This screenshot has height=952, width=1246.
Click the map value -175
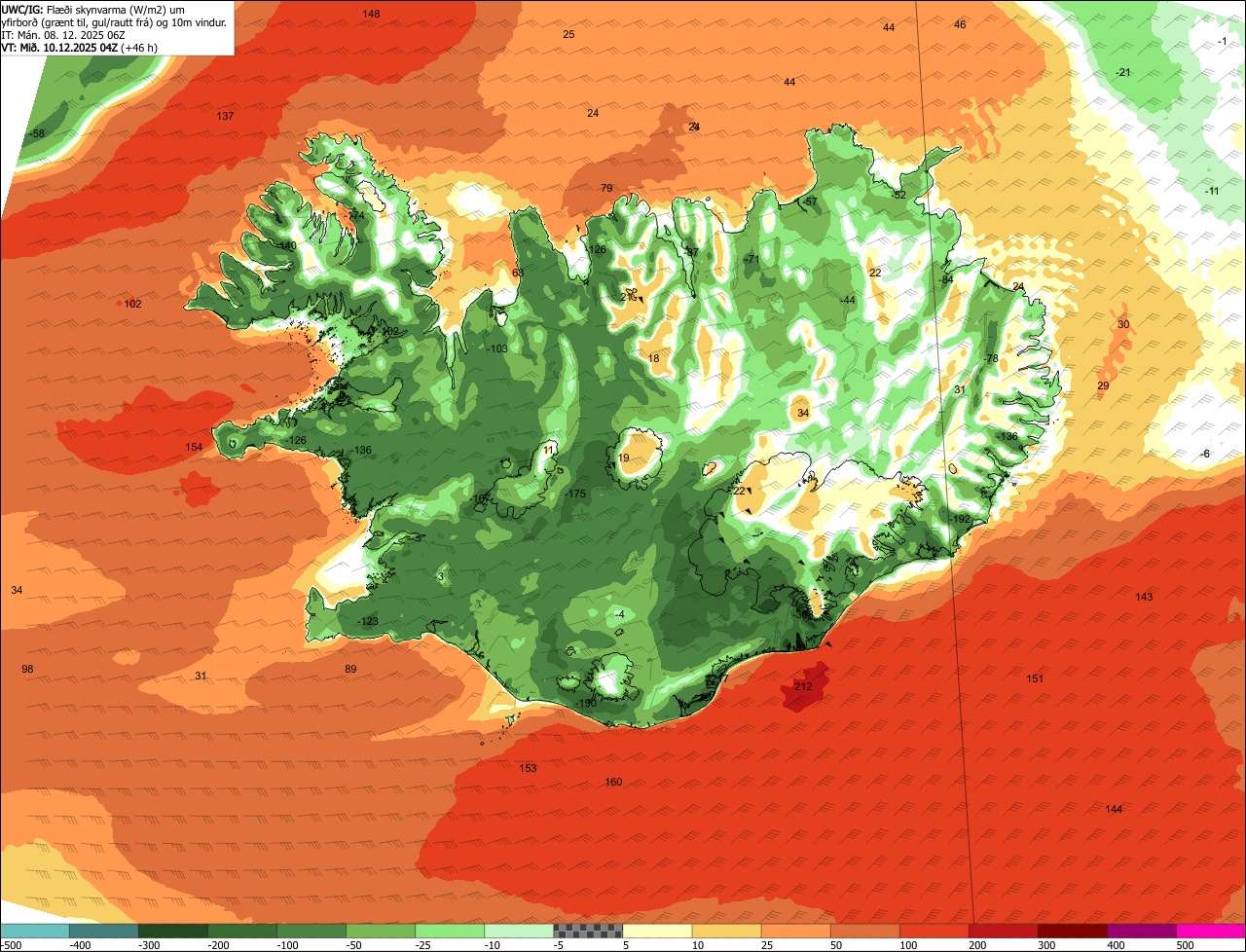point(575,494)
